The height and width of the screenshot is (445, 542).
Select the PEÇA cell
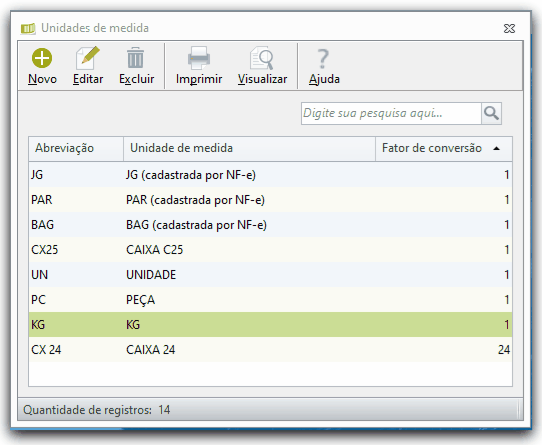249,299
